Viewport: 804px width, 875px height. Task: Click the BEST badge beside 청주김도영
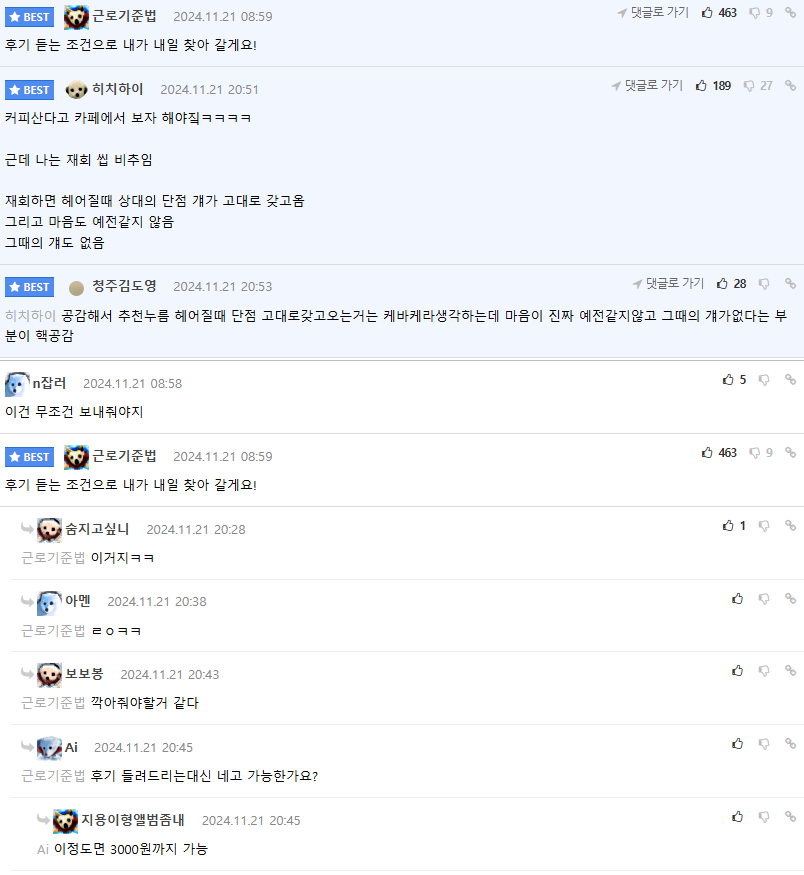point(30,287)
